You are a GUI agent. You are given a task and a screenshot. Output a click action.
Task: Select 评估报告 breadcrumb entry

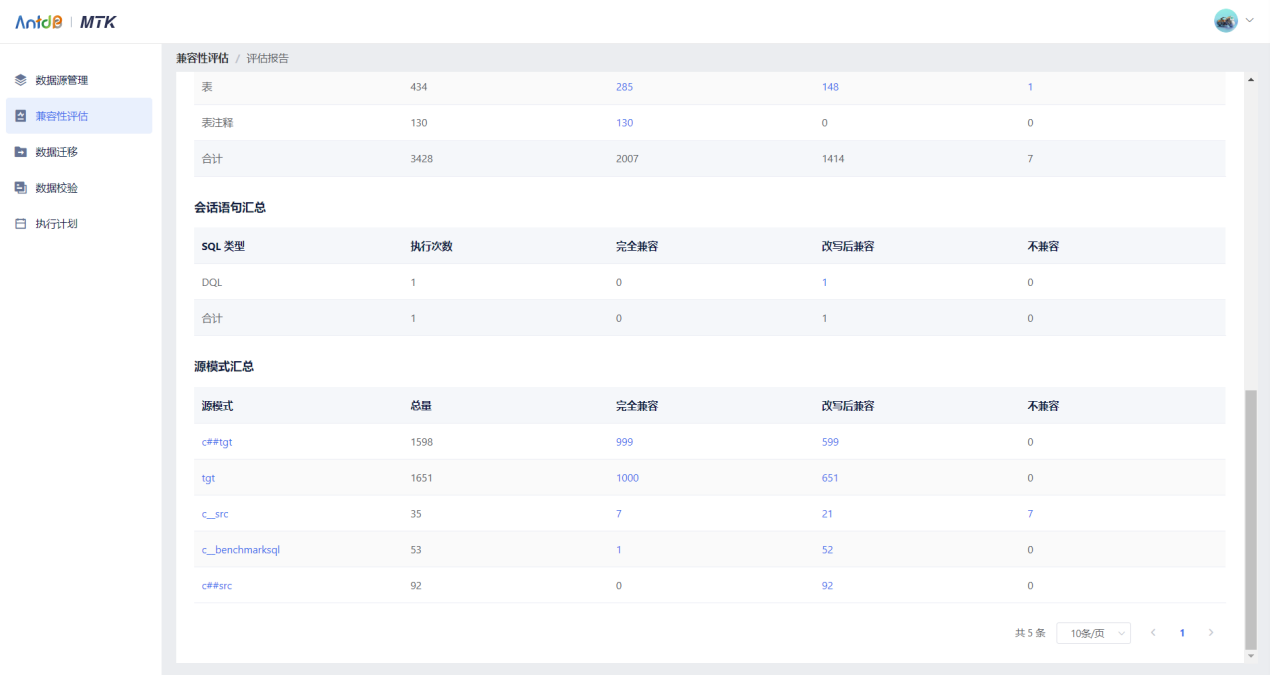click(266, 58)
